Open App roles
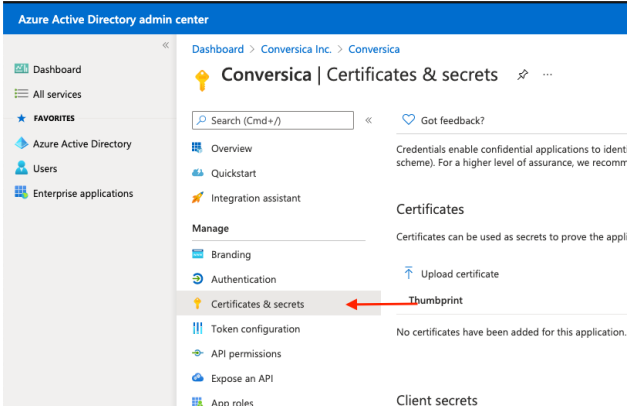The height and width of the screenshot is (410, 627). click(x=232, y=402)
